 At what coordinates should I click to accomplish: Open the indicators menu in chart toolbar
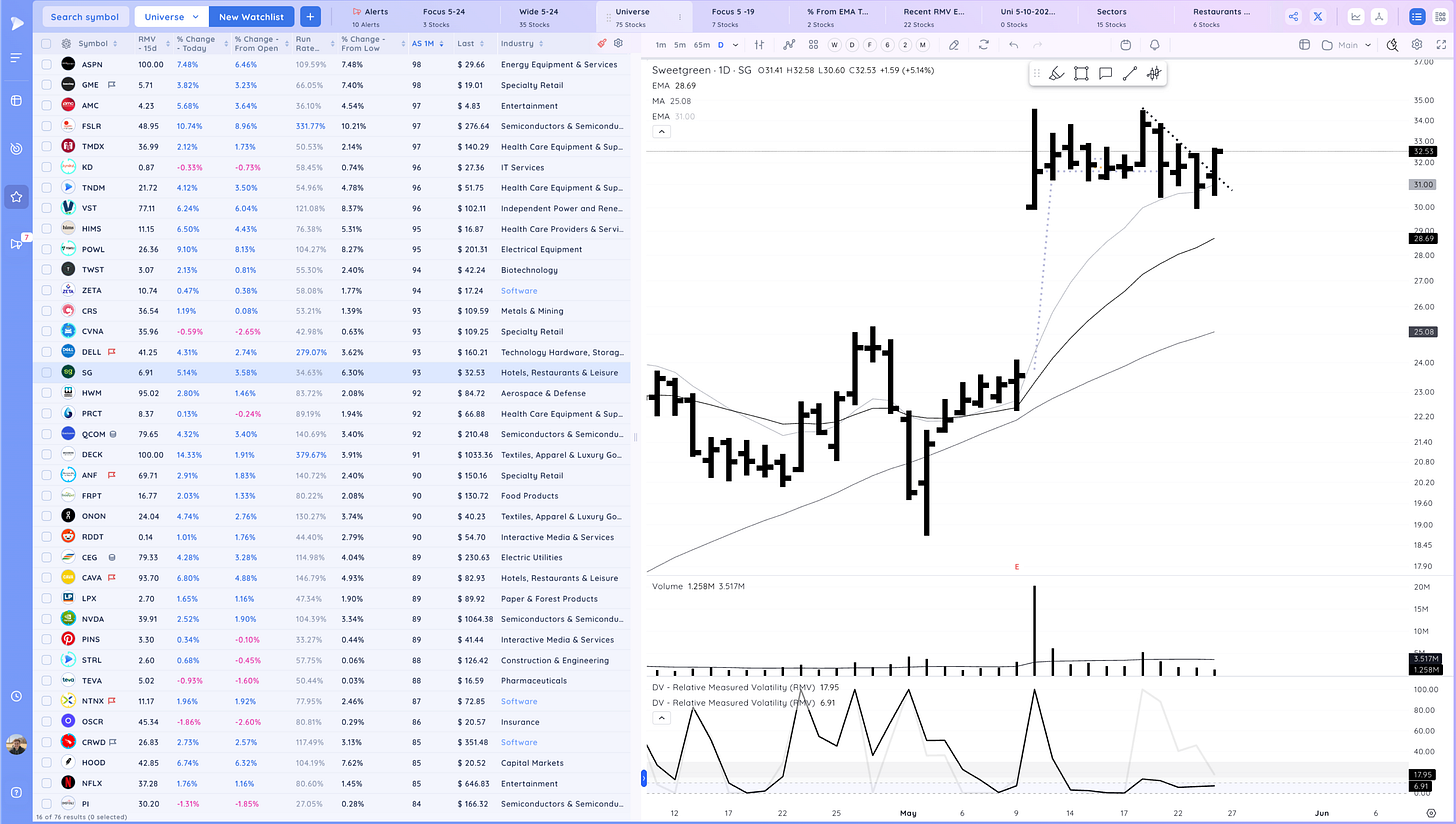(789, 44)
